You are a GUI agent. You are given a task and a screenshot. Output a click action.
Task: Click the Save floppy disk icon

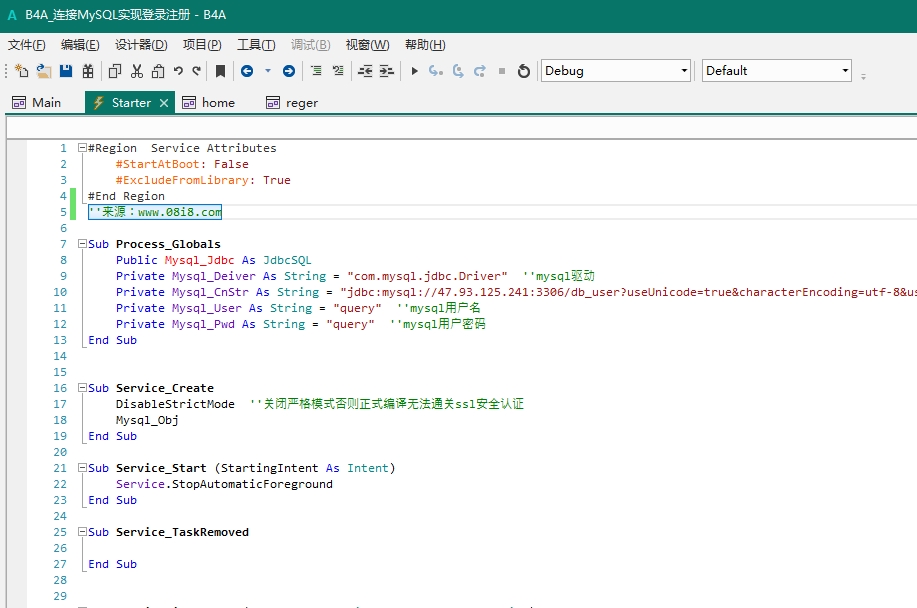pos(66,71)
